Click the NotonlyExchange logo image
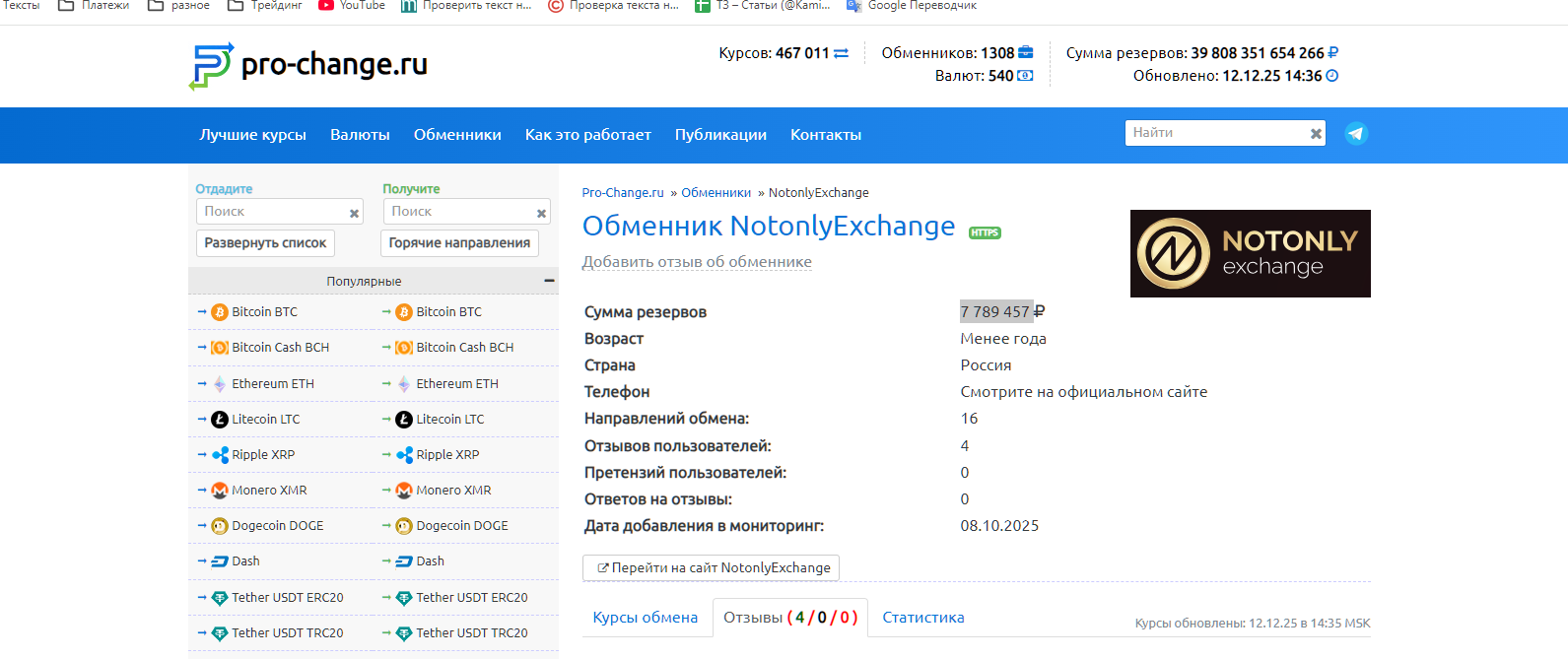Viewport: 1568px width, 659px height. [x=1250, y=253]
